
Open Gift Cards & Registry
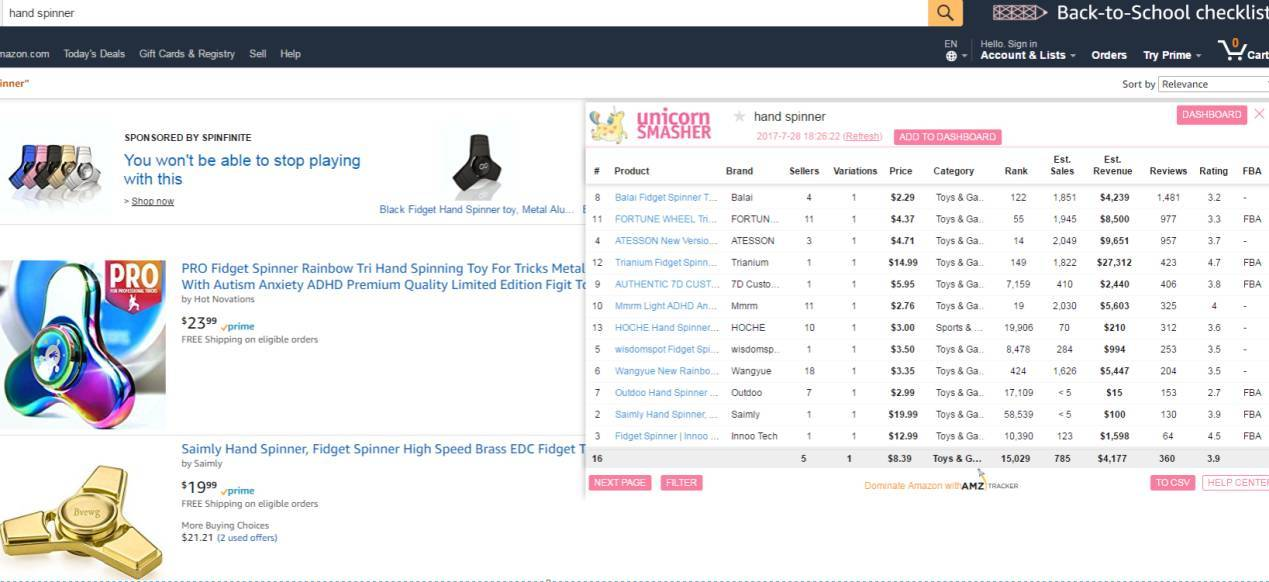pyautogui.click(x=187, y=54)
